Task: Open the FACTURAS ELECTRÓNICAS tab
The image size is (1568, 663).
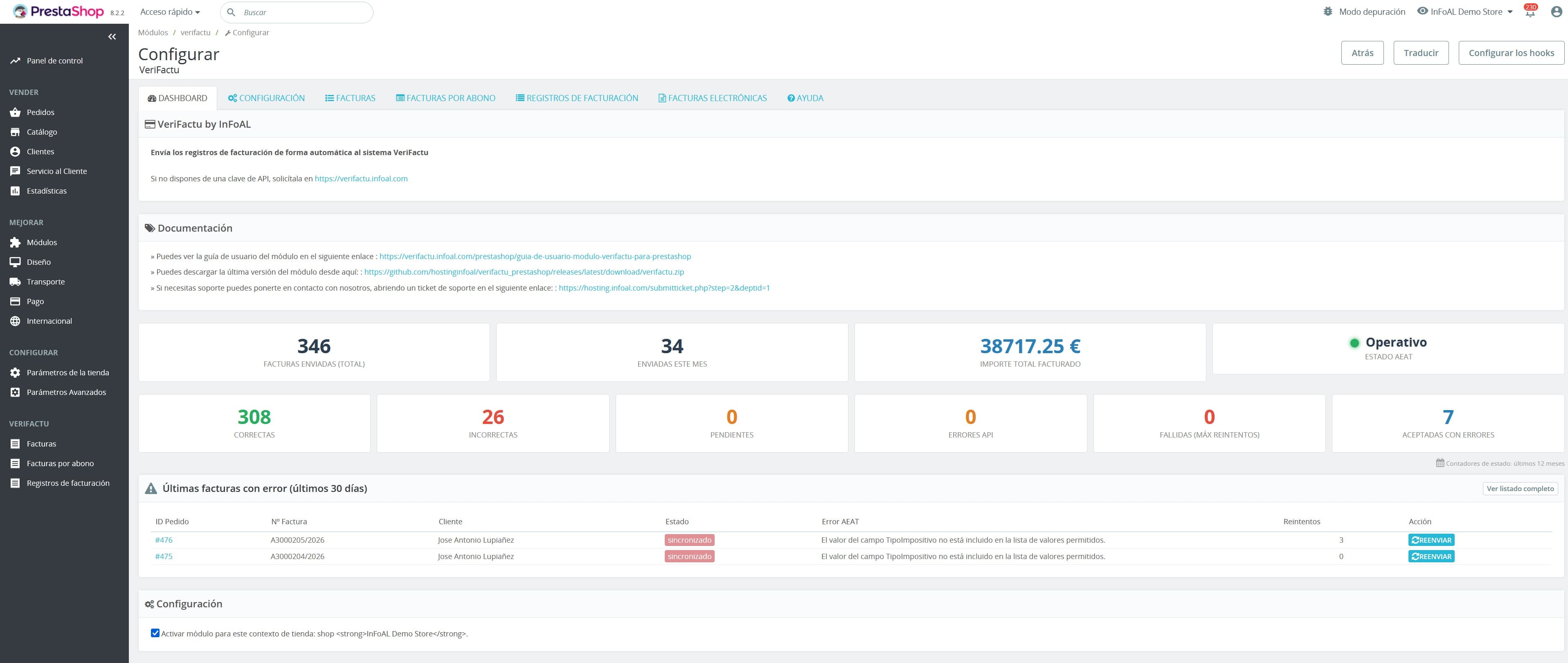Action: click(x=712, y=97)
